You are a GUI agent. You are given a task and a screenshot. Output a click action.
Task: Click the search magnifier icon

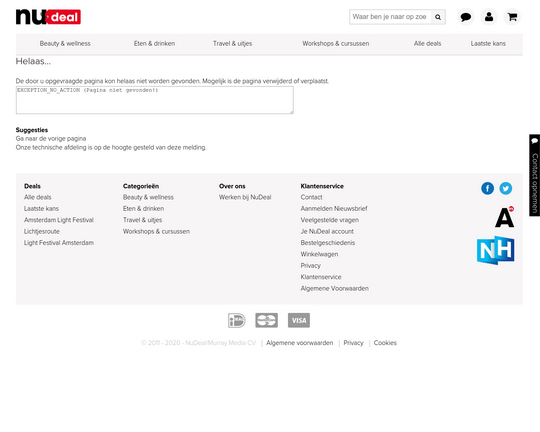point(438,17)
